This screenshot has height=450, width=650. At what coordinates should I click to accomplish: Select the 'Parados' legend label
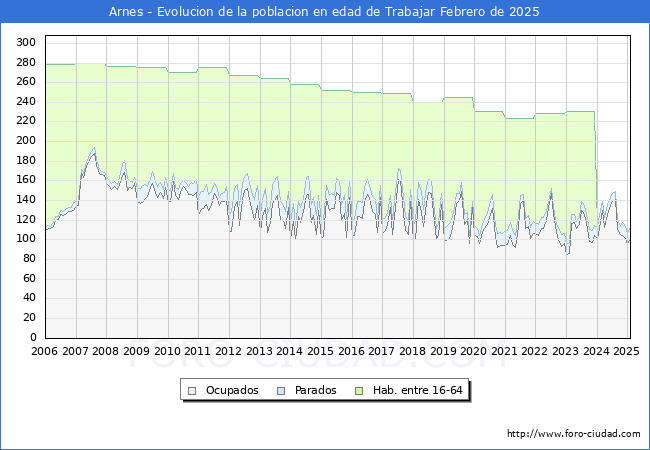(315, 390)
